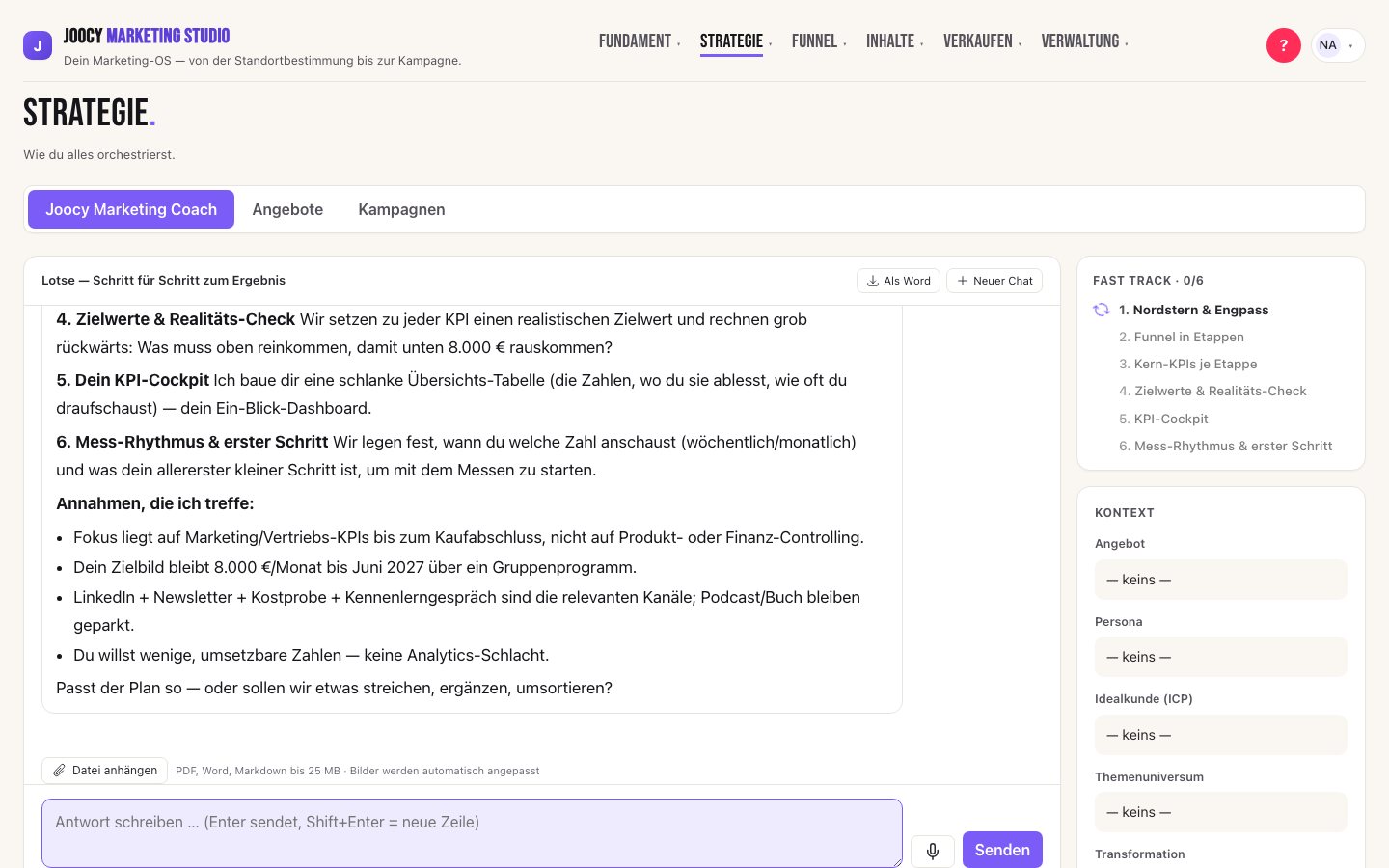Click the Passt der Plan so question text

click(334, 688)
